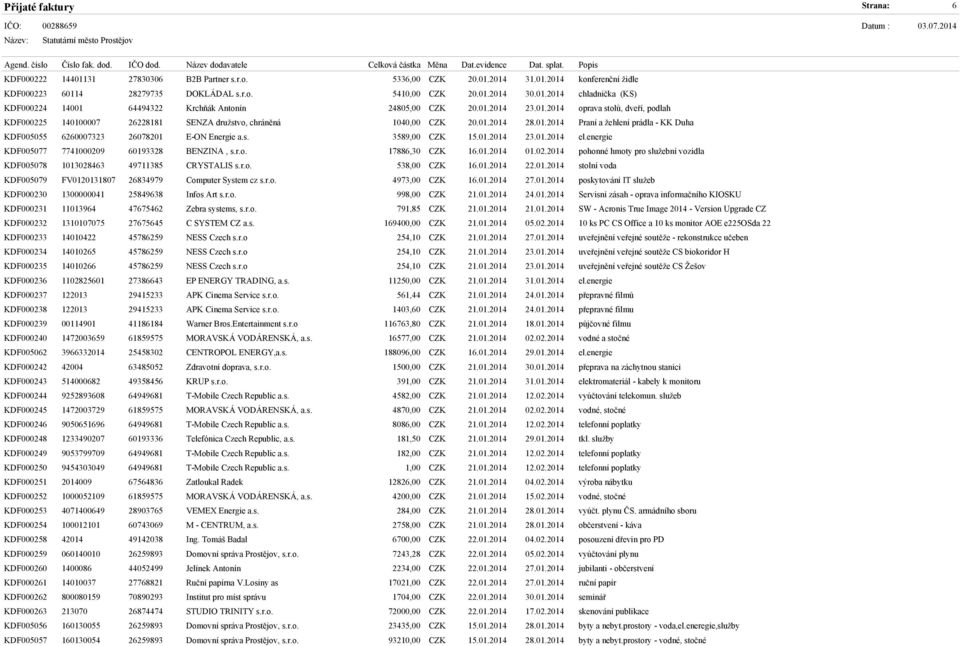960x646 pixels.
Task: Click supplier 'Computer System cz s.r.o.'
Action: (x=231, y=181)
